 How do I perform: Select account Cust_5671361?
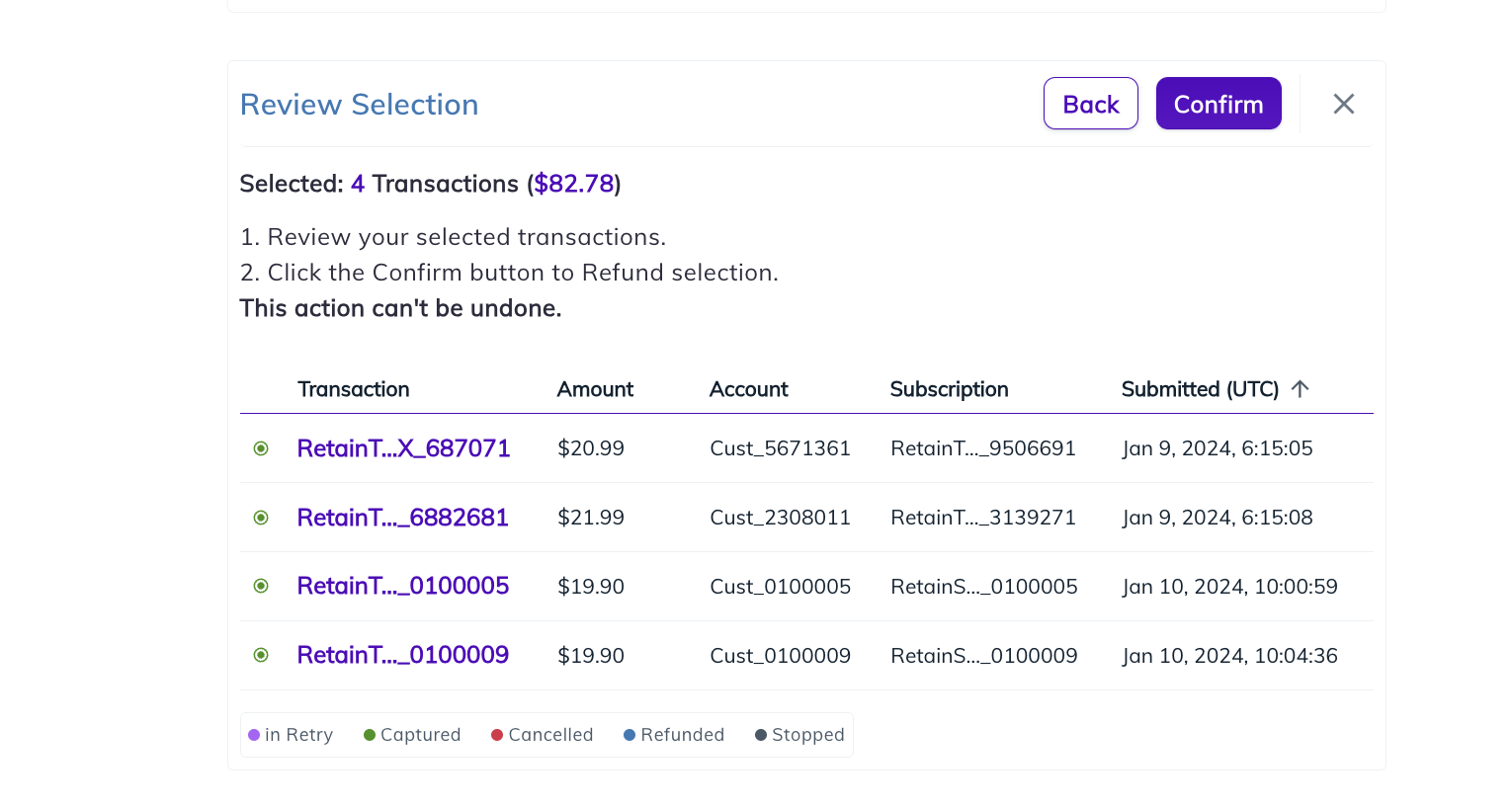780,448
